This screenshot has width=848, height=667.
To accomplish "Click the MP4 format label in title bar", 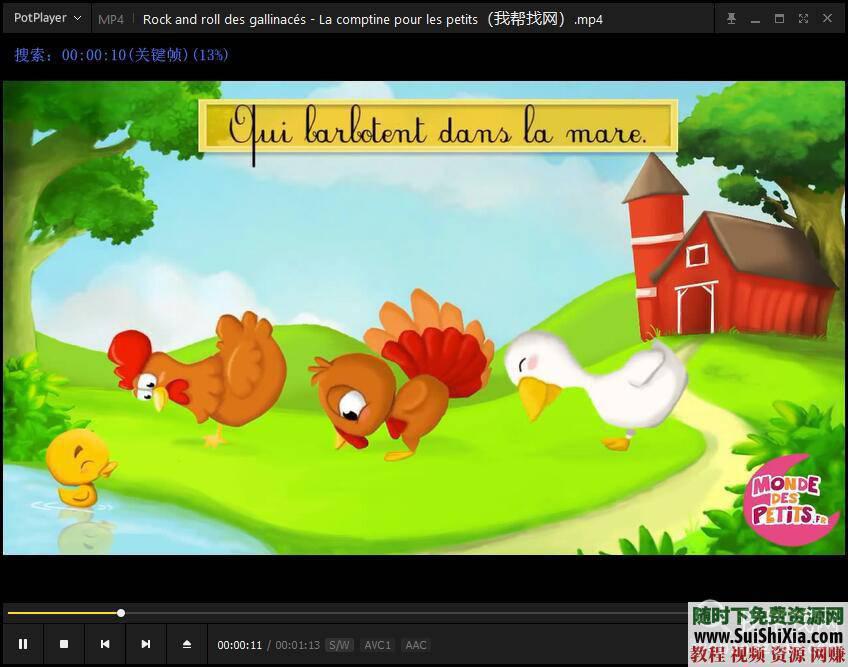I will [x=111, y=19].
